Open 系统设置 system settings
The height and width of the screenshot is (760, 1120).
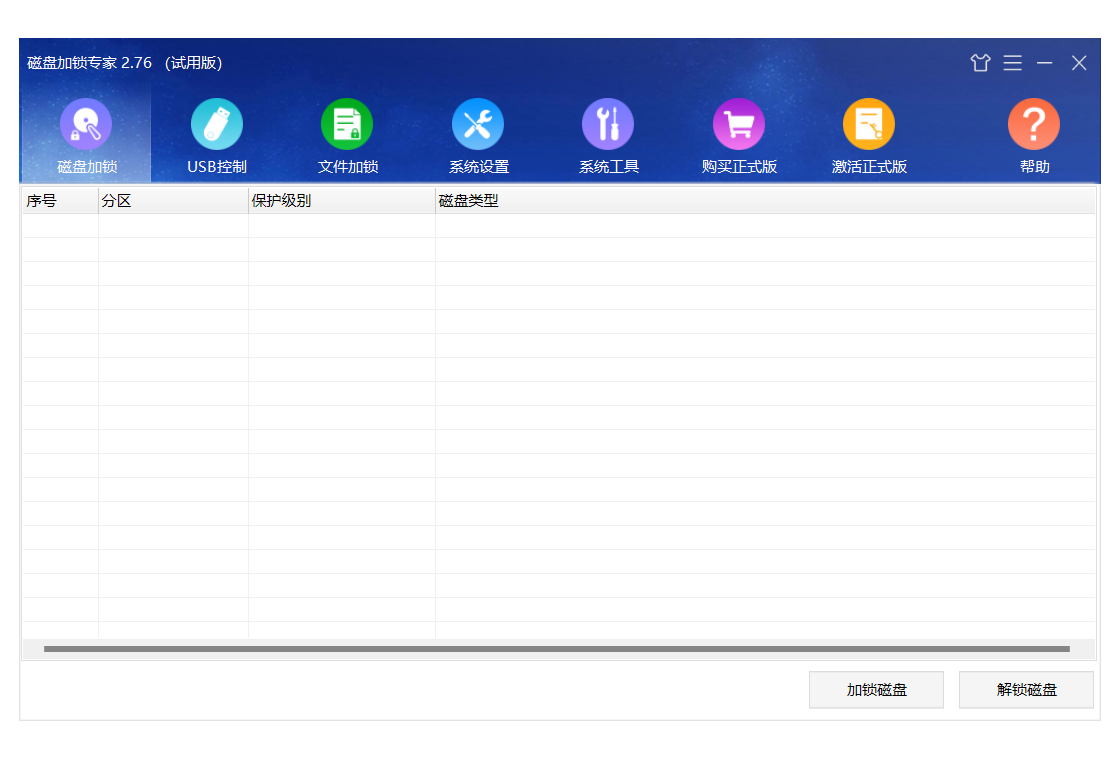[x=478, y=136]
